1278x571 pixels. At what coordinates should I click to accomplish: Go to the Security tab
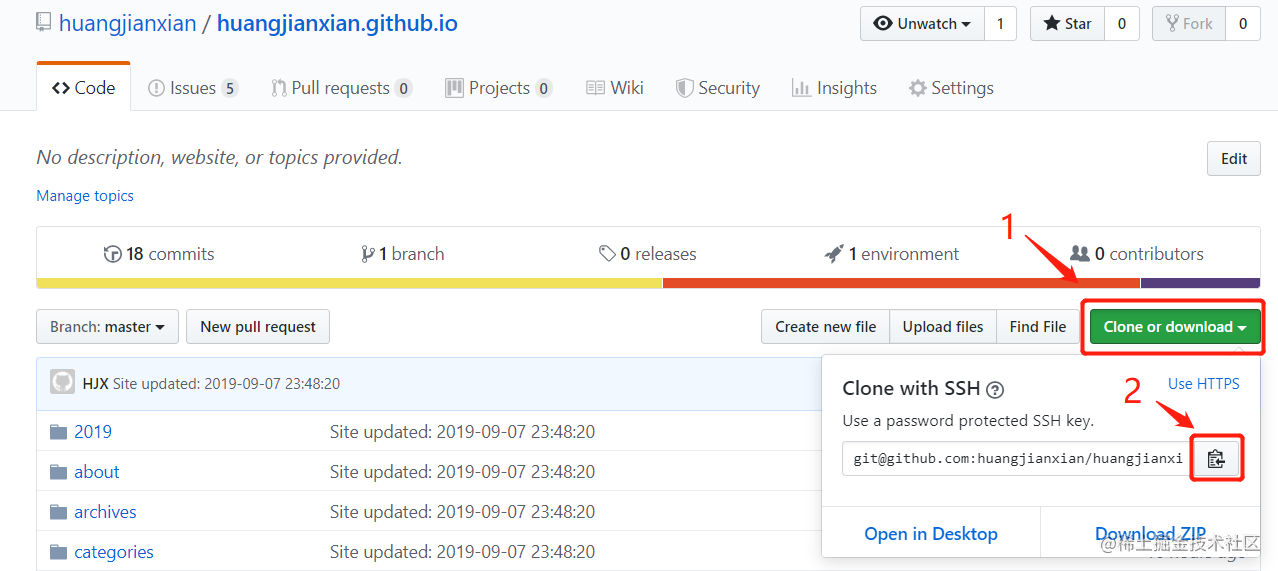(x=718, y=88)
